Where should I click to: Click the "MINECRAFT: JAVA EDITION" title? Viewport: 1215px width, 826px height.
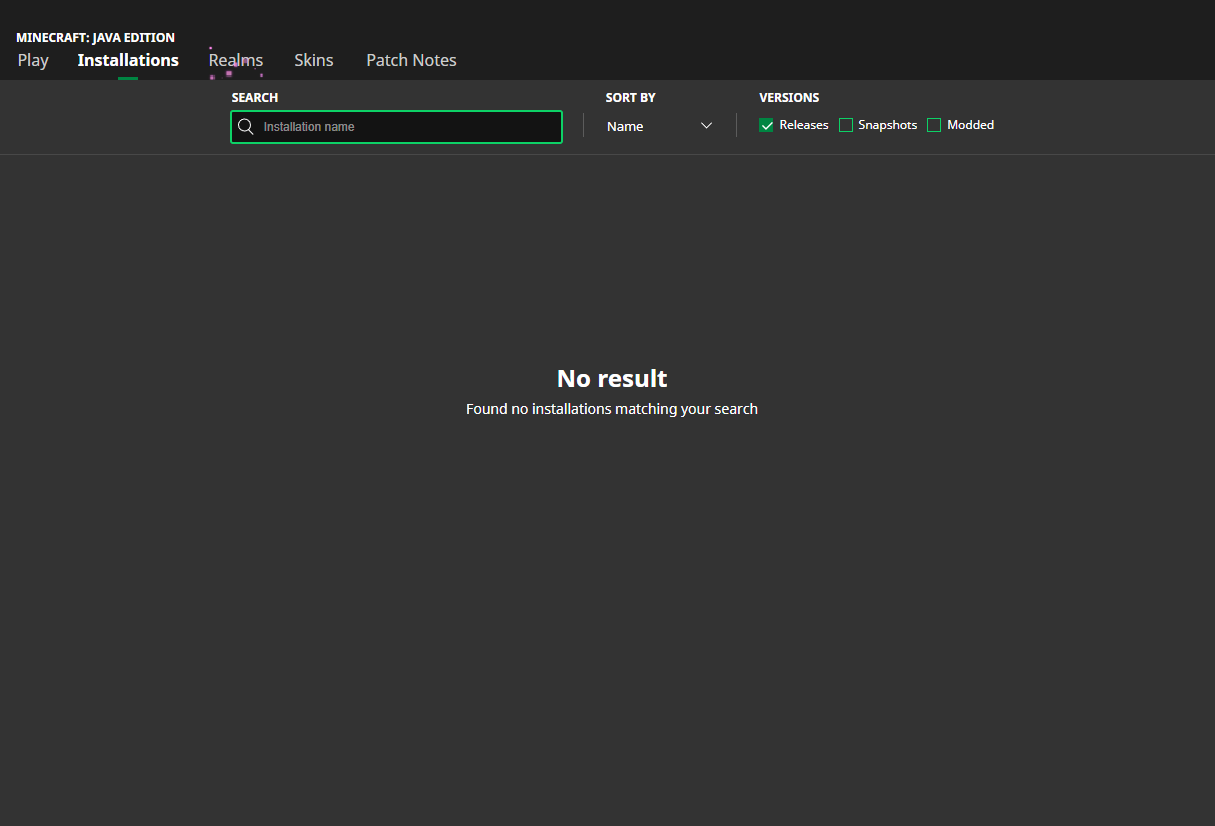point(96,37)
